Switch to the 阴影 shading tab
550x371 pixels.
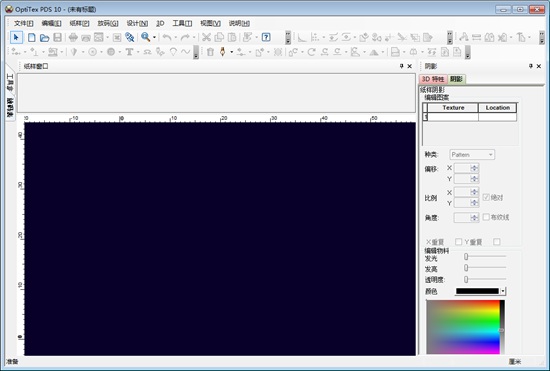coord(456,79)
